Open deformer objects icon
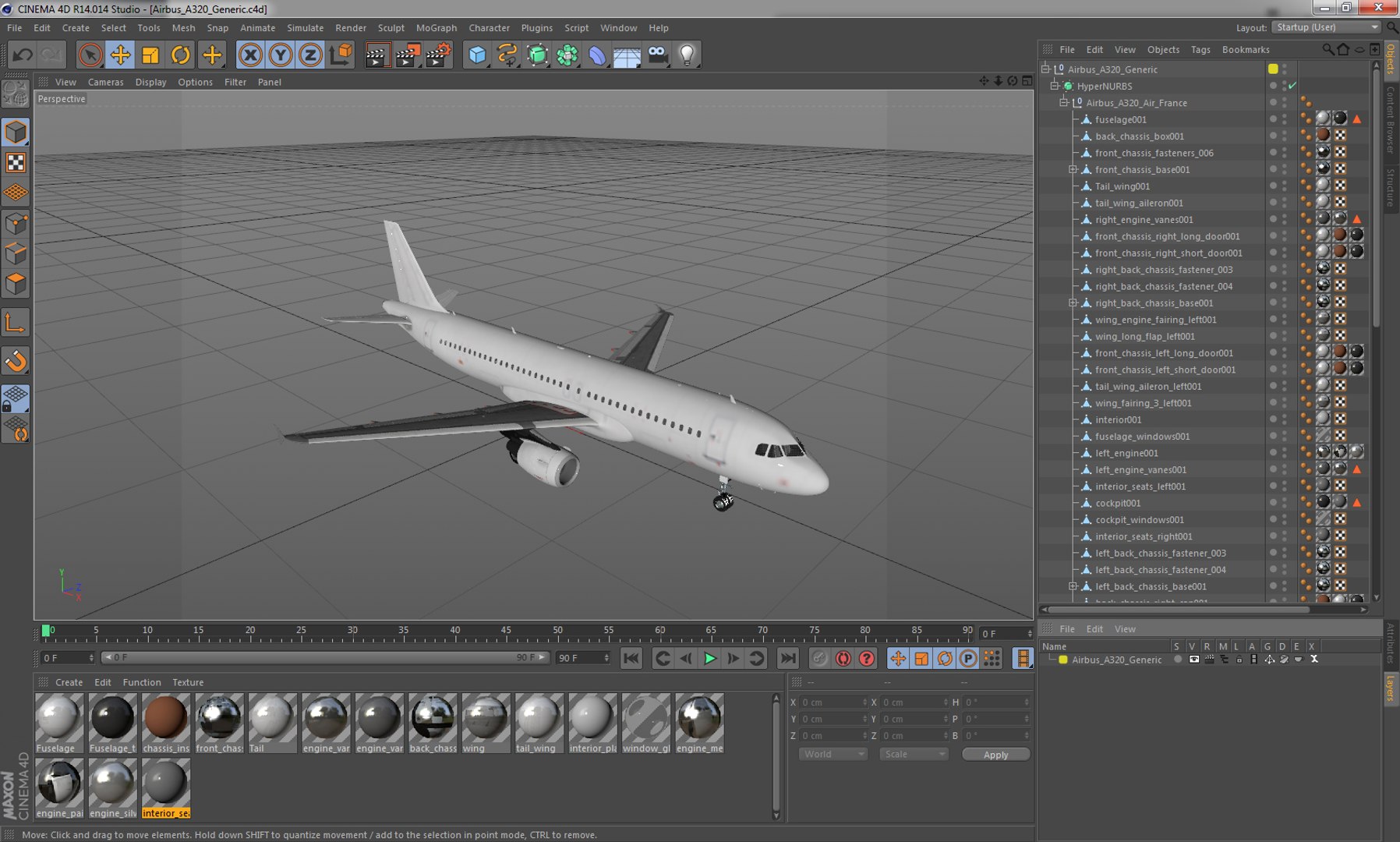 597,55
